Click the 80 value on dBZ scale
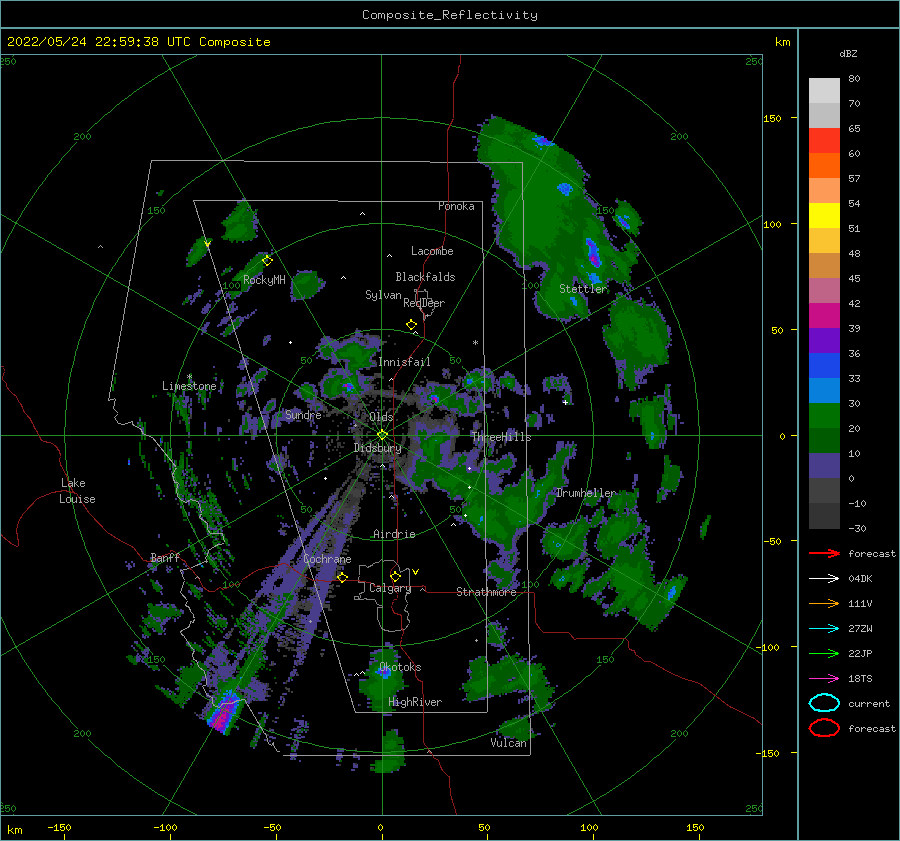The height and width of the screenshot is (841, 900). pyautogui.click(x=854, y=79)
